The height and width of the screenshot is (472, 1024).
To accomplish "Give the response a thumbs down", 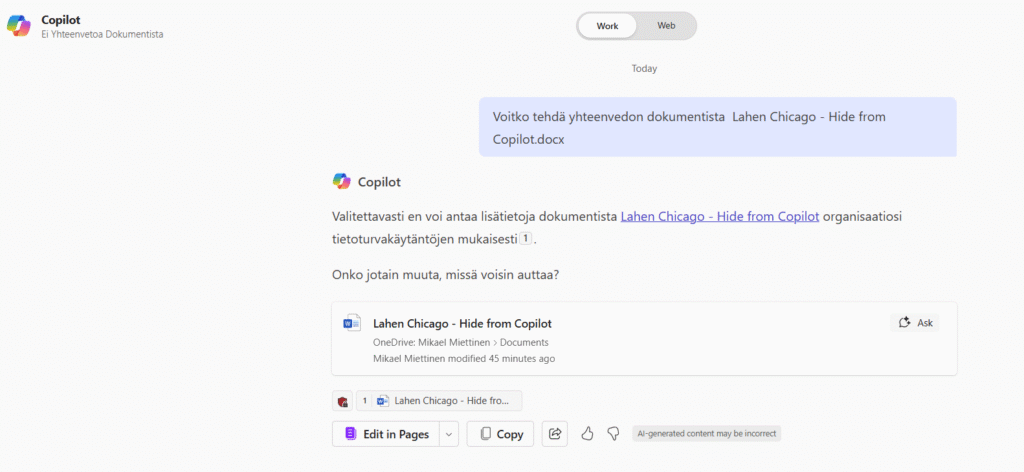I will [x=613, y=433].
